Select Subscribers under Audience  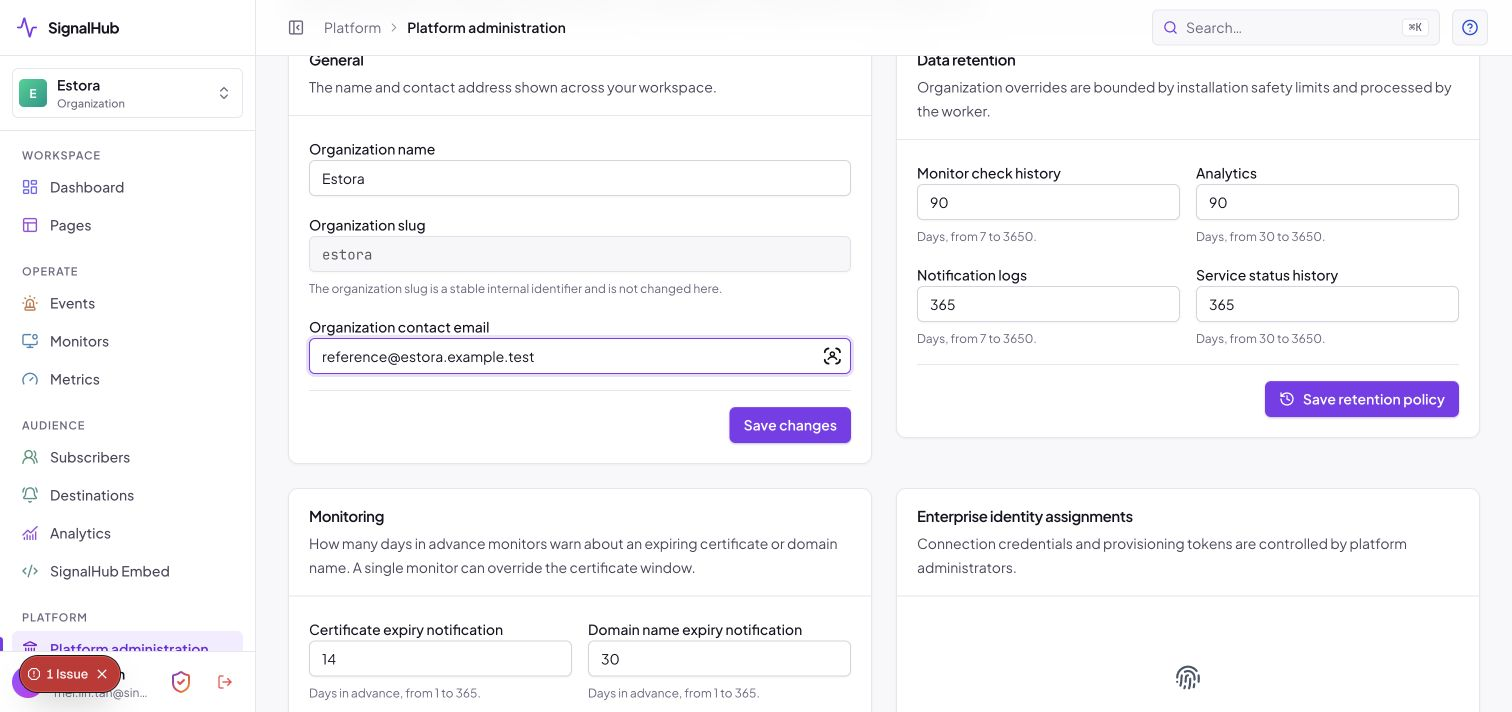click(127, 457)
